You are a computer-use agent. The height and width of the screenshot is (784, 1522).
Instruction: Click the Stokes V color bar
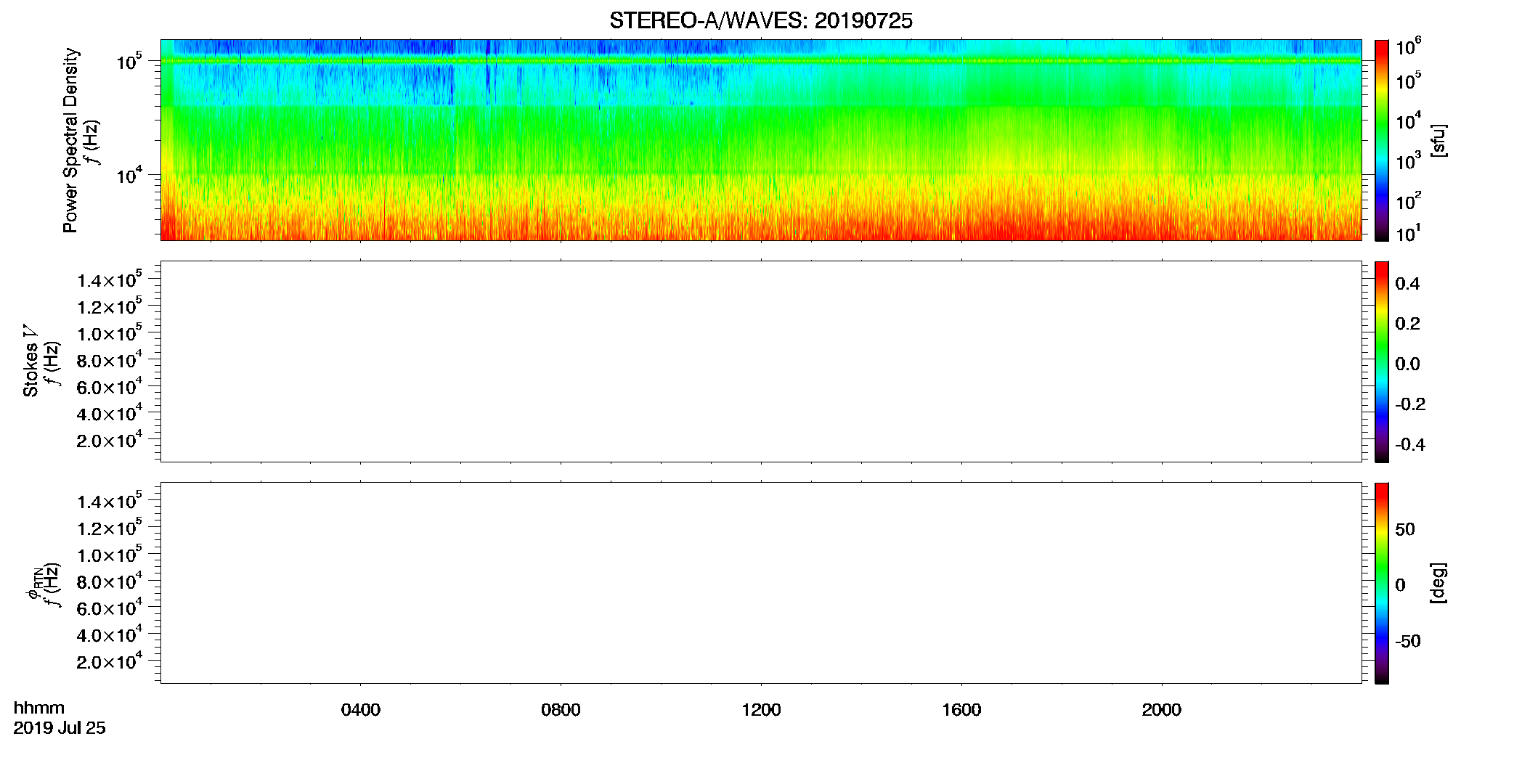(x=1381, y=362)
